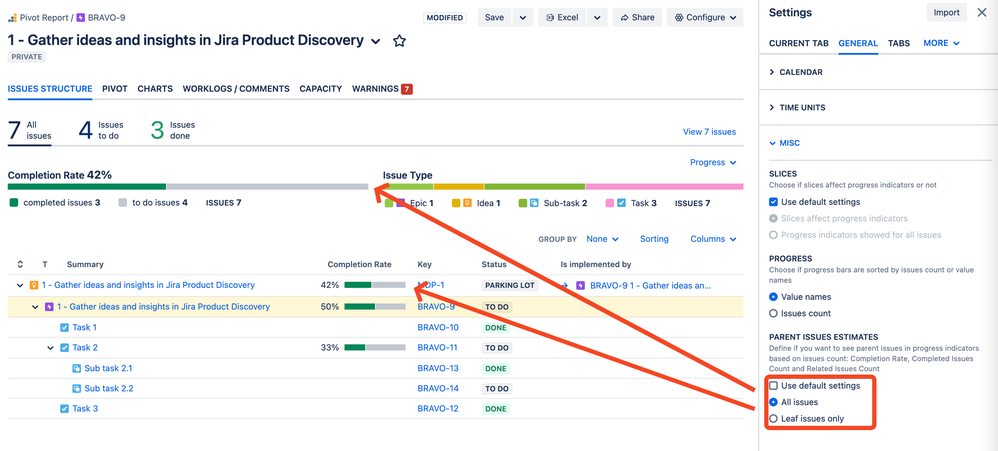
Task: Select the 4 Issues to do counter
Action: (x=101, y=130)
